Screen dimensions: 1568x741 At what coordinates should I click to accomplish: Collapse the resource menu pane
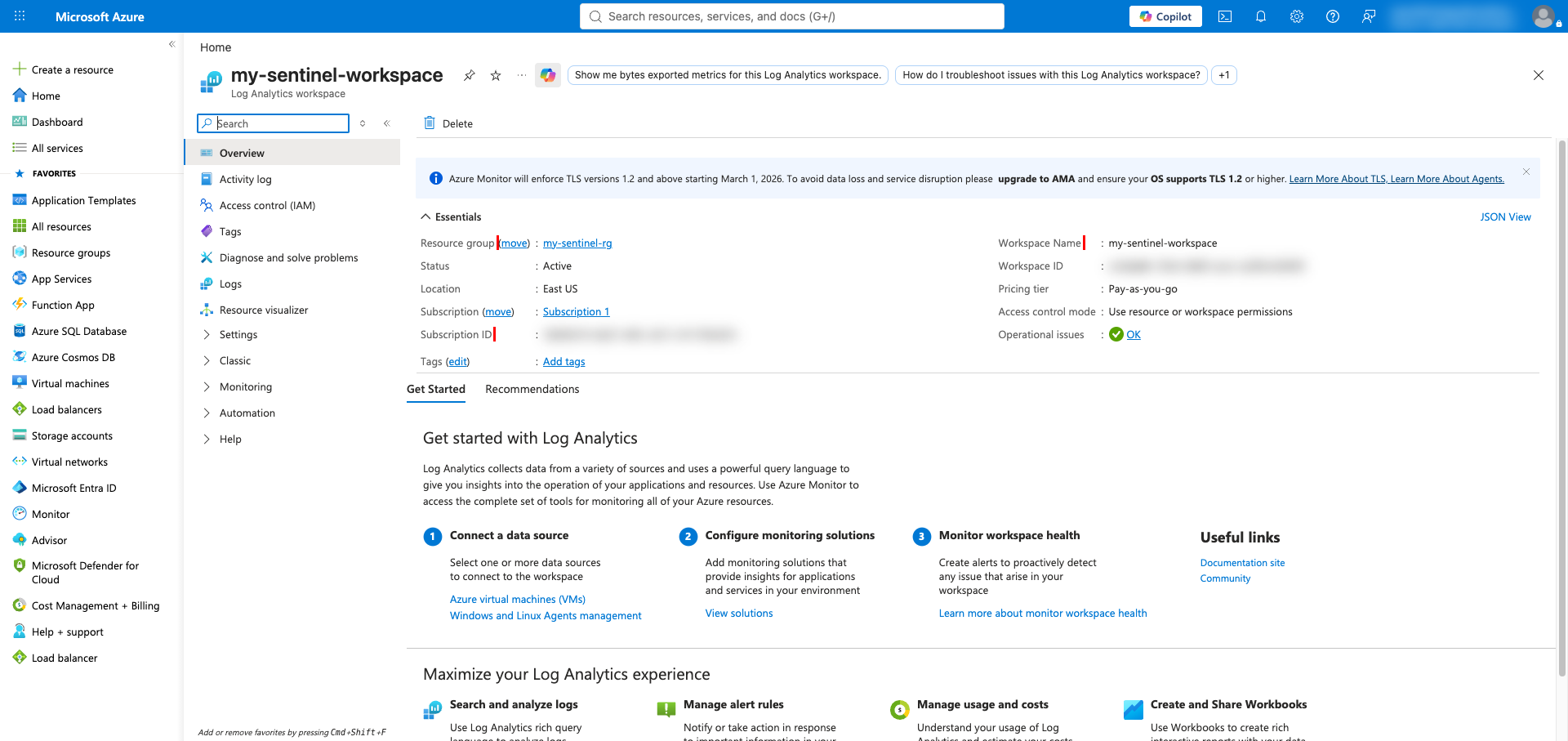coord(387,123)
